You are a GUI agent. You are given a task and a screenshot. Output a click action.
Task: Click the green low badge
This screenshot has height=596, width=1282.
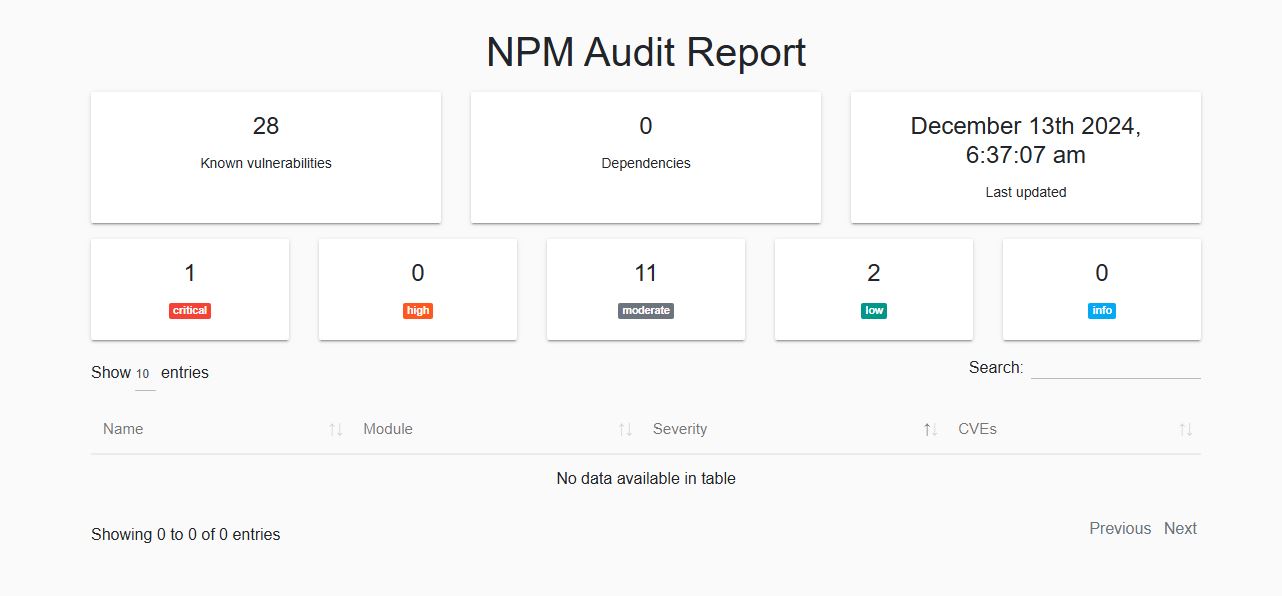pos(874,311)
